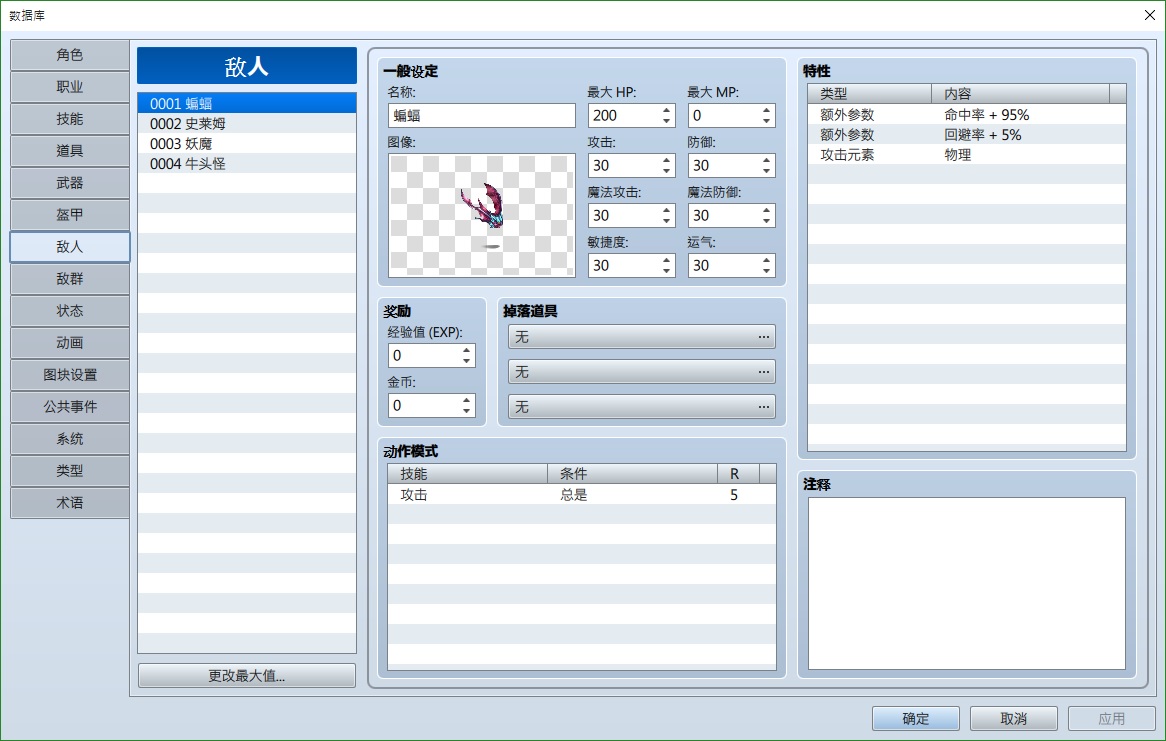This screenshot has height=741, width=1166.
Task: Select the 武器 tab
Action: click(70, 183)
